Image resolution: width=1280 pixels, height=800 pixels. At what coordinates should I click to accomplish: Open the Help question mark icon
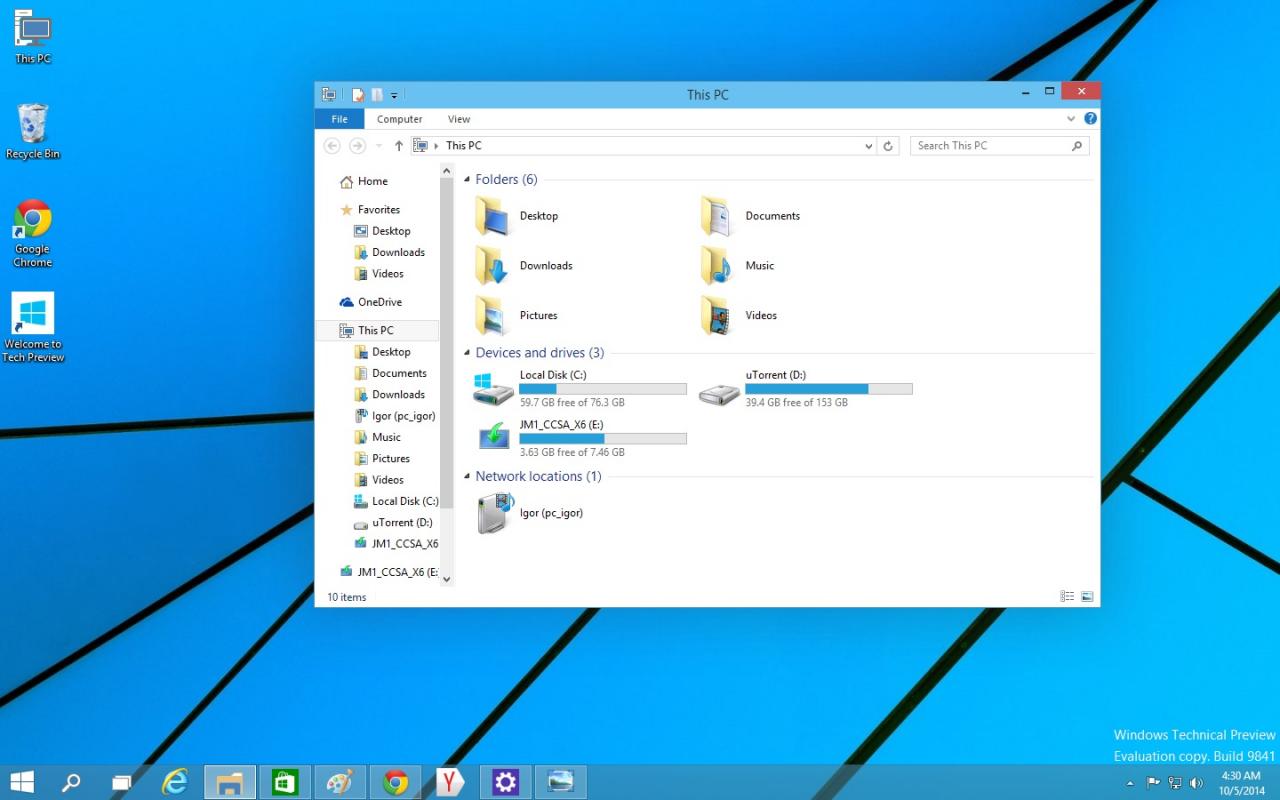tap(1090, 119)
